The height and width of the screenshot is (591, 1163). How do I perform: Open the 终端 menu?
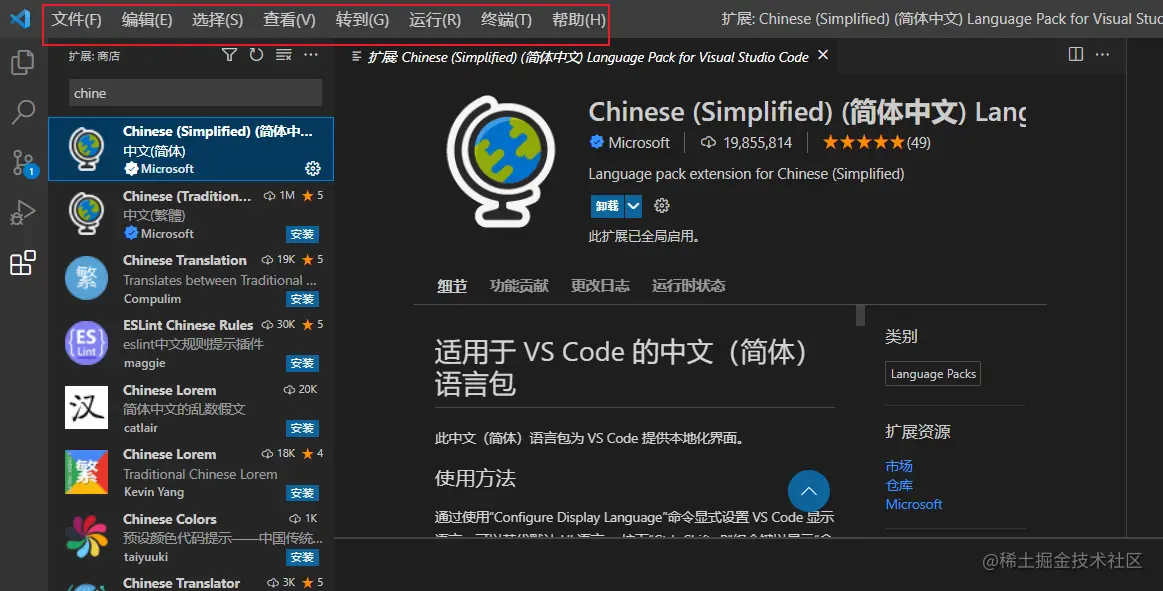[505, 18]
